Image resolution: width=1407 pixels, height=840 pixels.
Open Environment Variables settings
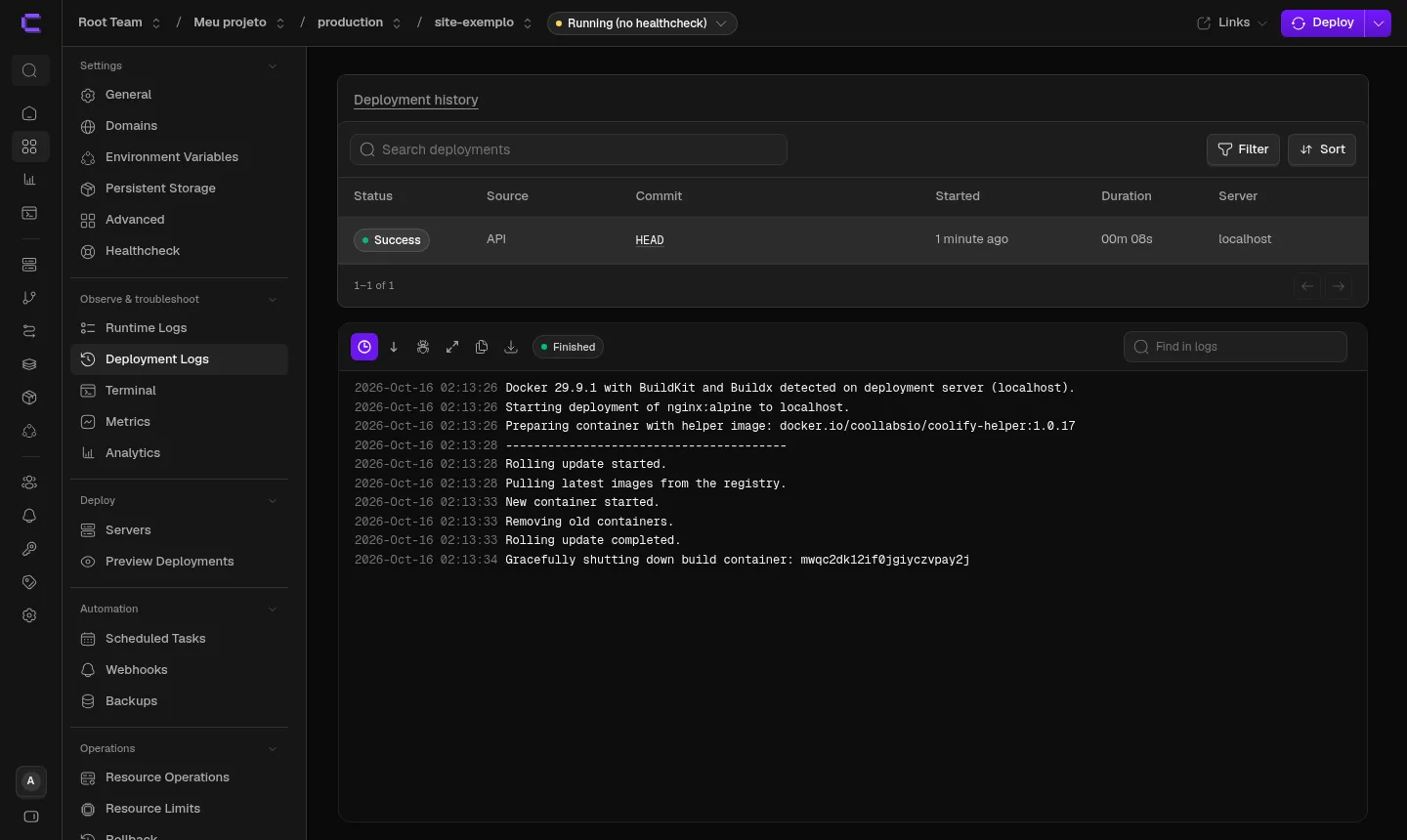180,157
